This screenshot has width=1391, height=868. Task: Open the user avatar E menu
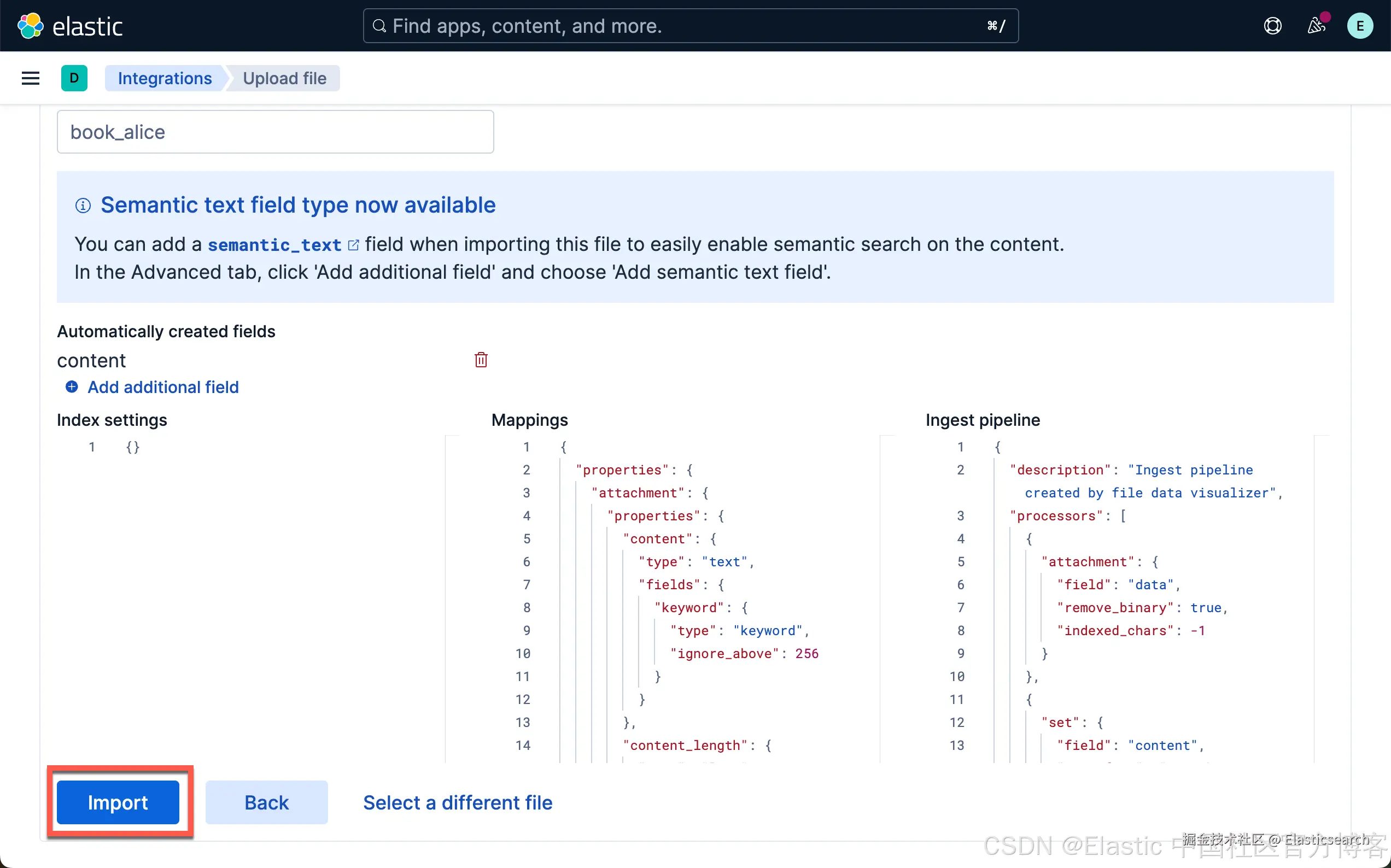click(1359, 26)
